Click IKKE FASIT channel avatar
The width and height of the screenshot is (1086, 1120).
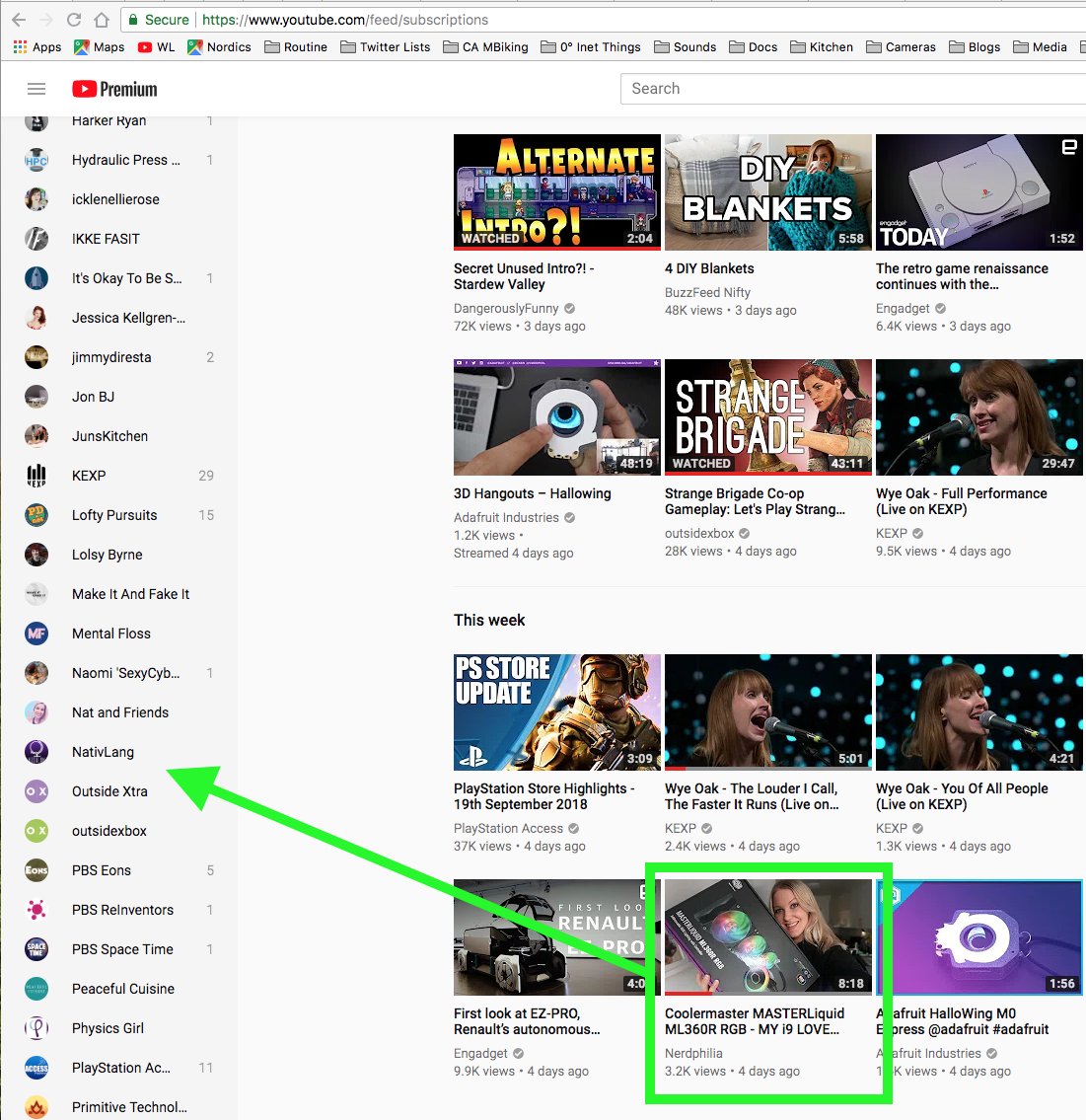(36, 239)
